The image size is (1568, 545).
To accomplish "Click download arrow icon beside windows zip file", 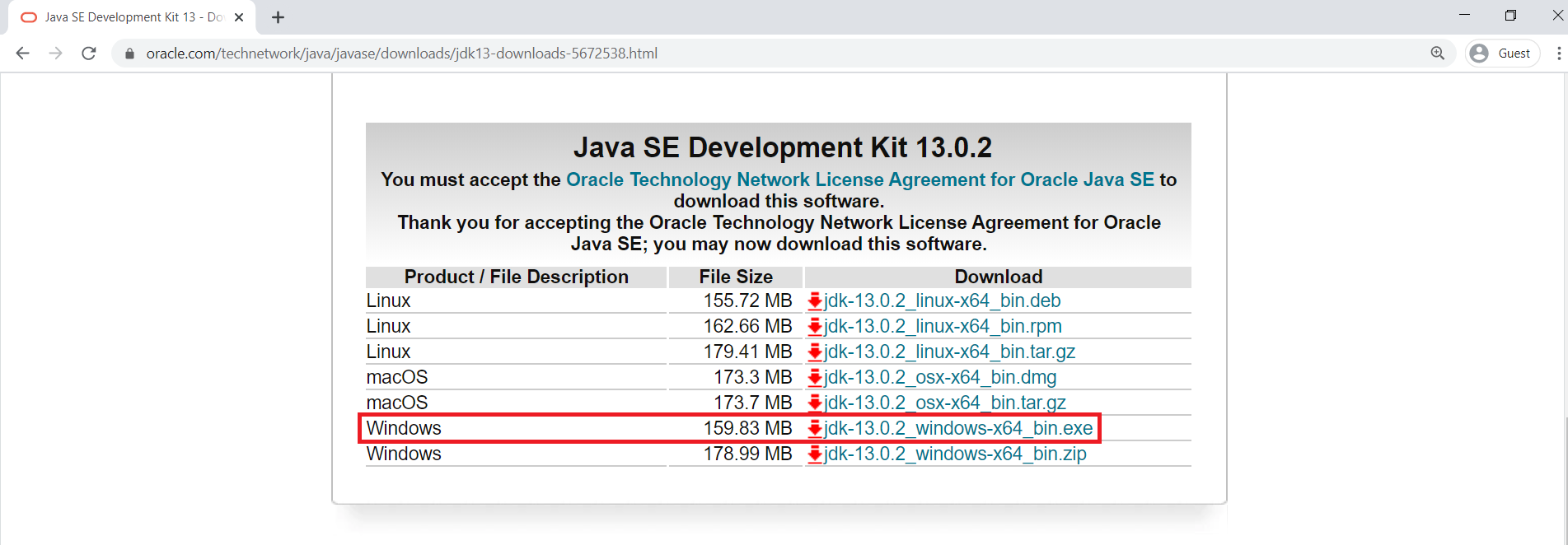I will tap(815, 454).
